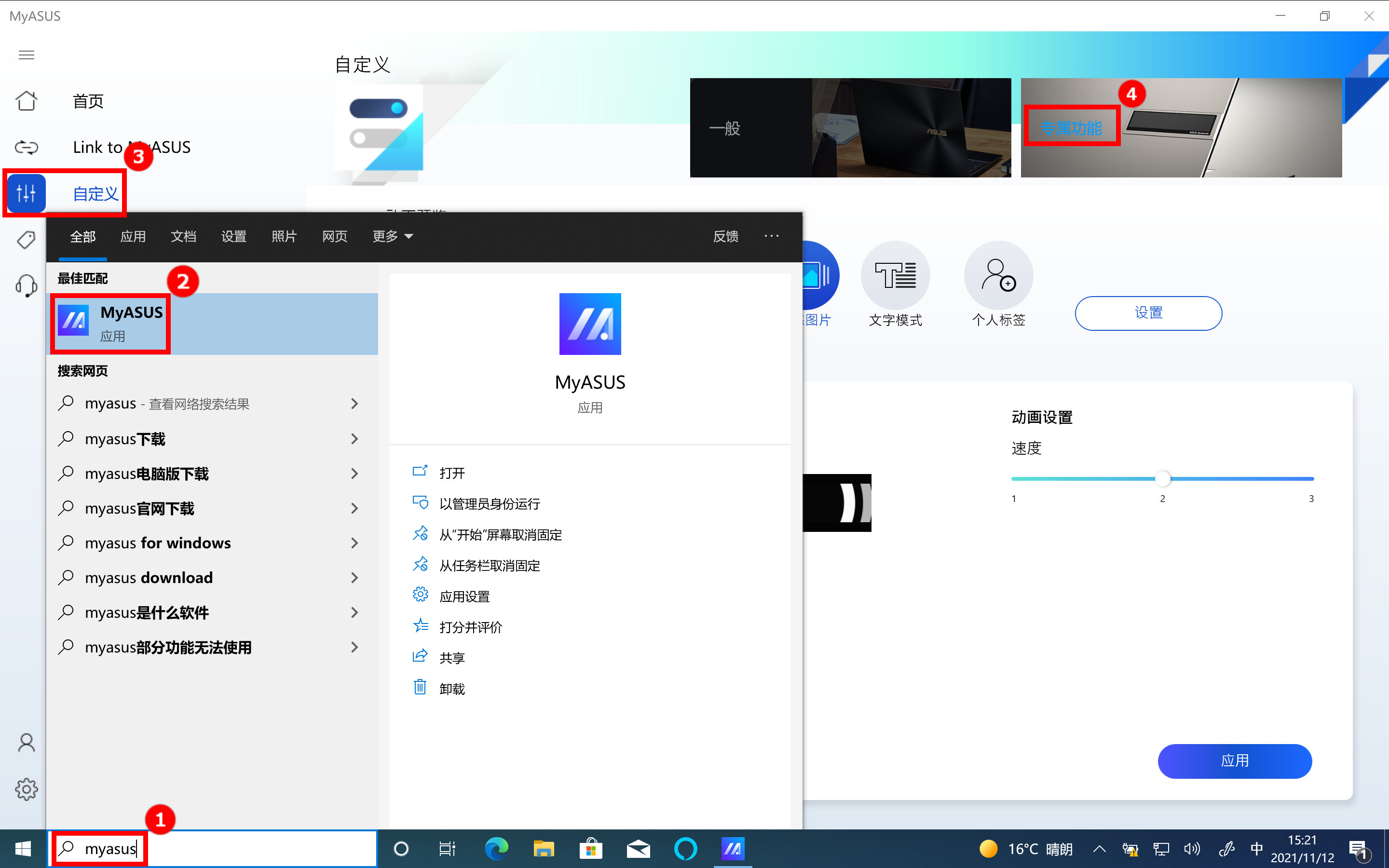Expand arrow for myasus部分功能无法使用 suggestion
This screenshot has height=868, width=1389.
(354, 647)
